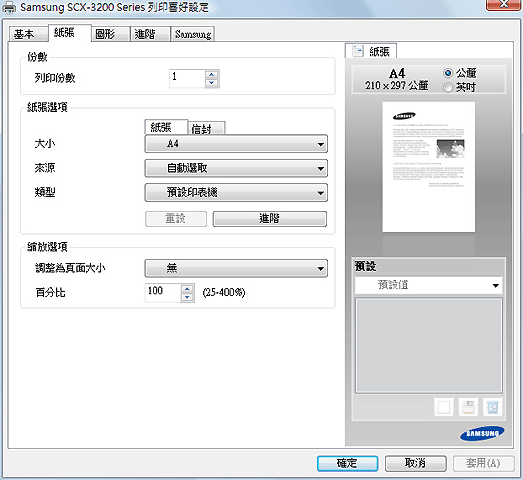The image size is (523, 480).
Task: Click the 210 x 297 公釐 size text
Action: [x=397, y=86]
